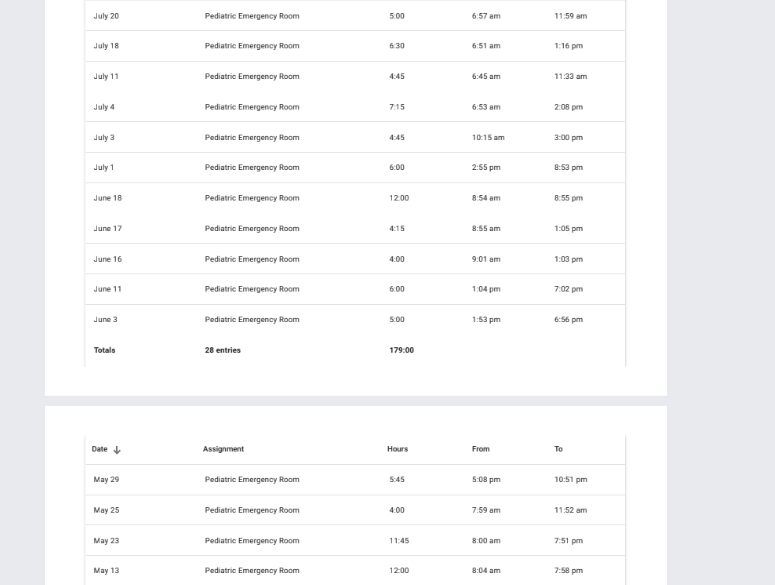Click the July 20 date cell
The image size is (775, 585).
(106, 16)
